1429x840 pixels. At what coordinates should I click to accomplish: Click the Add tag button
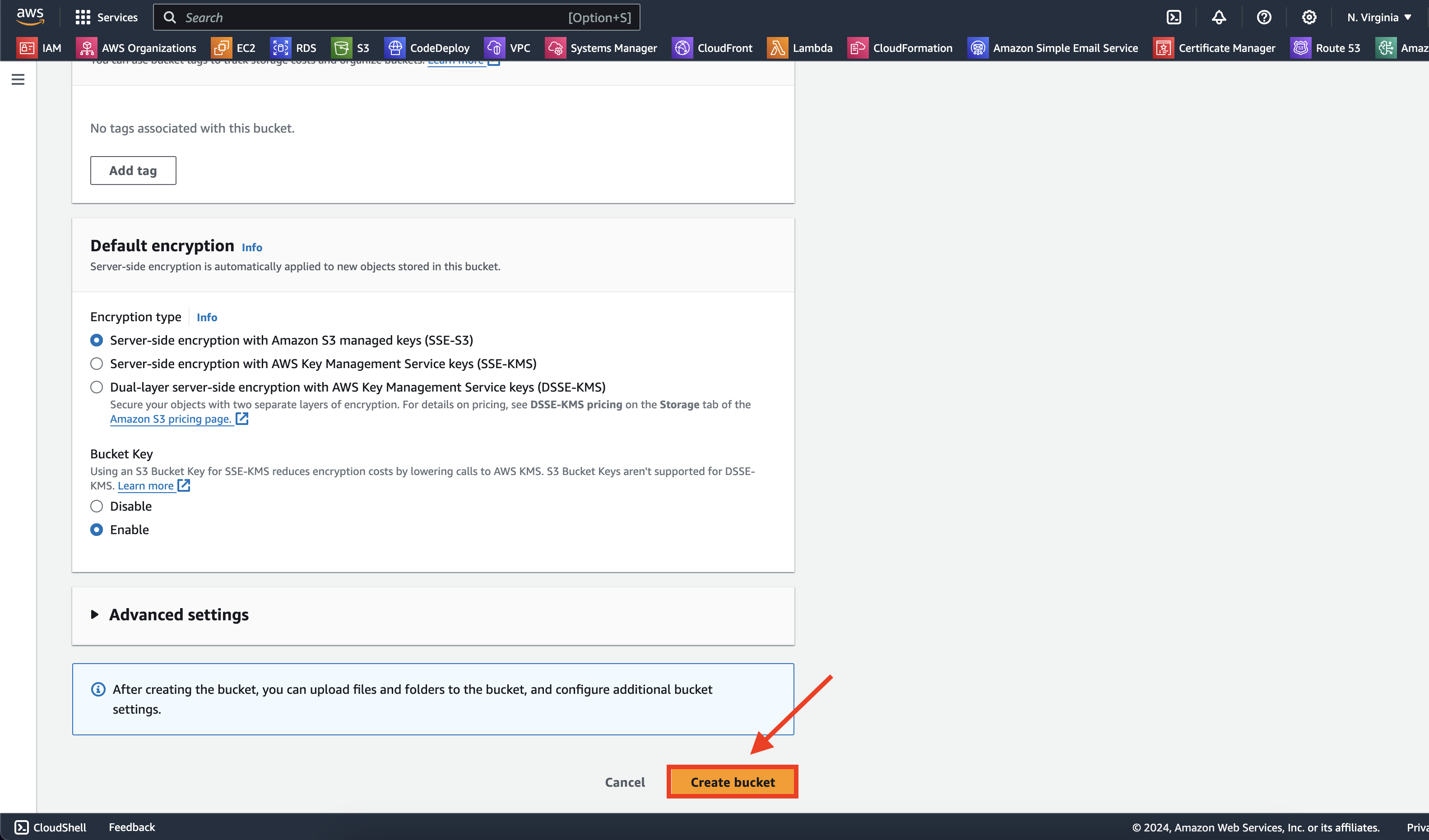133,170
